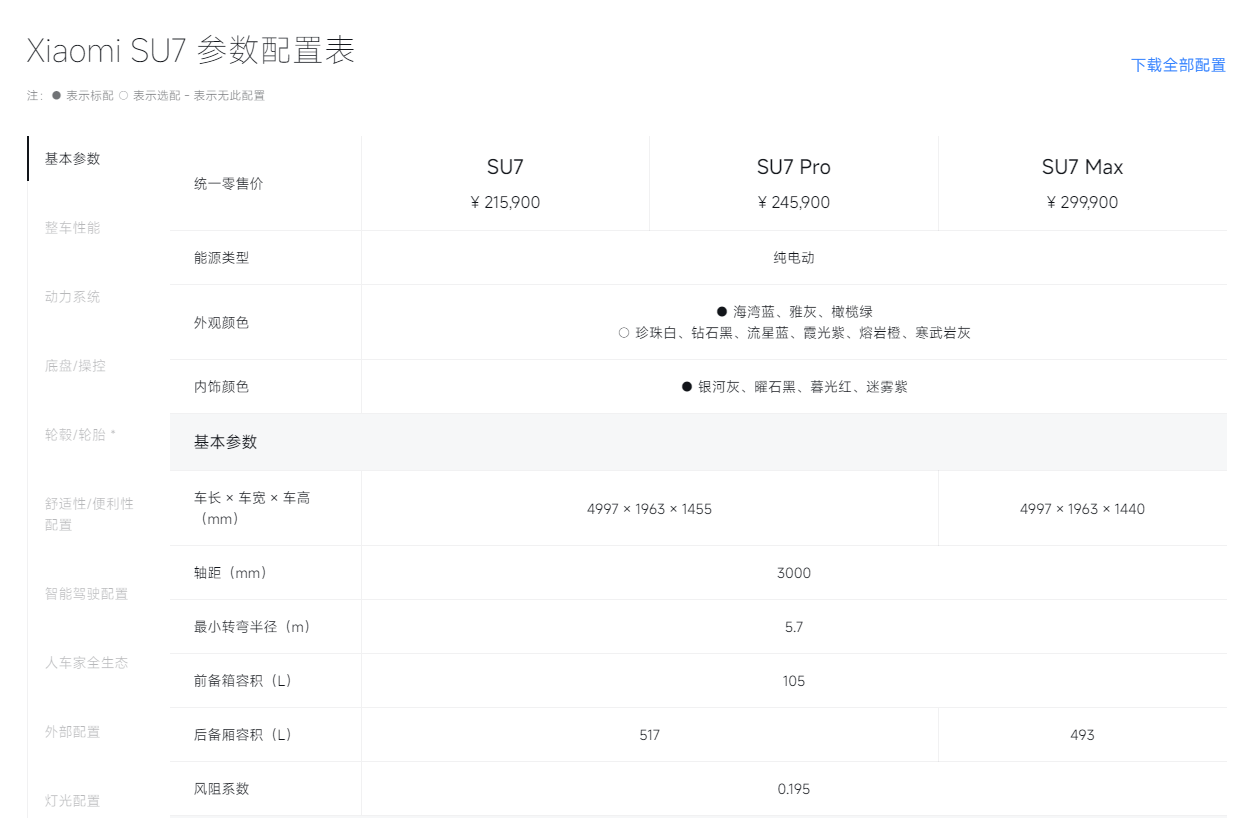Viewport: 1249px width, 819px height.
Task: Click the 5.7 turning radius value
Action: [x=794, y=627]
